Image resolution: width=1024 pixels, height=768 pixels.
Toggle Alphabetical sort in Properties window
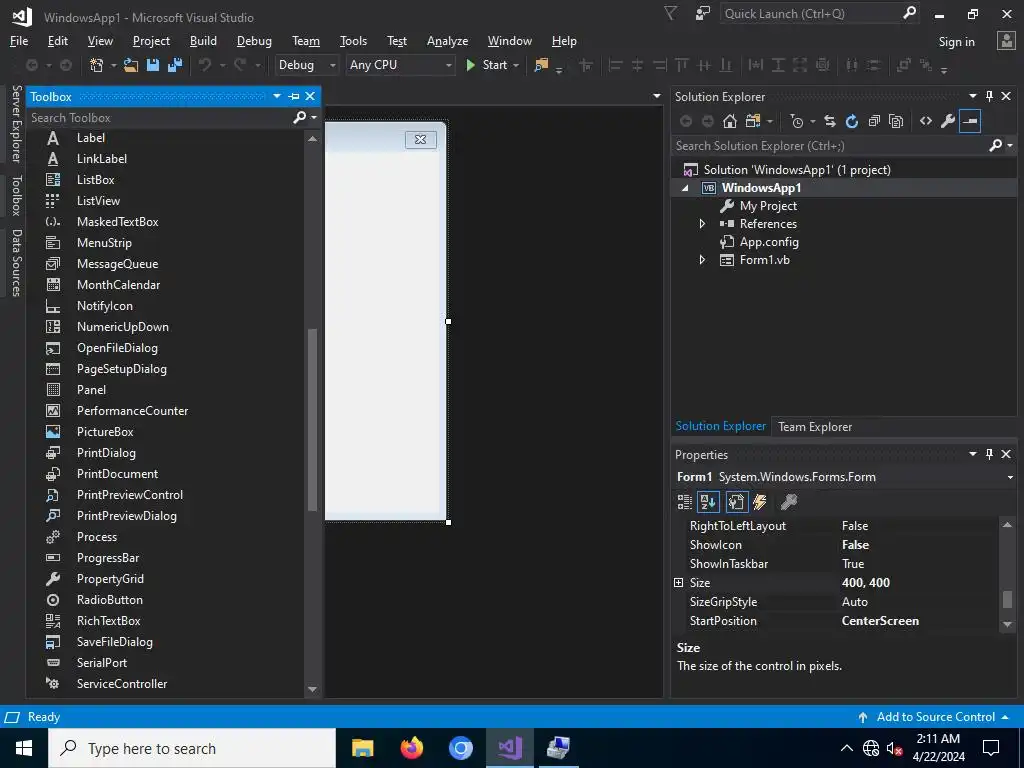(x=709, y=502)
